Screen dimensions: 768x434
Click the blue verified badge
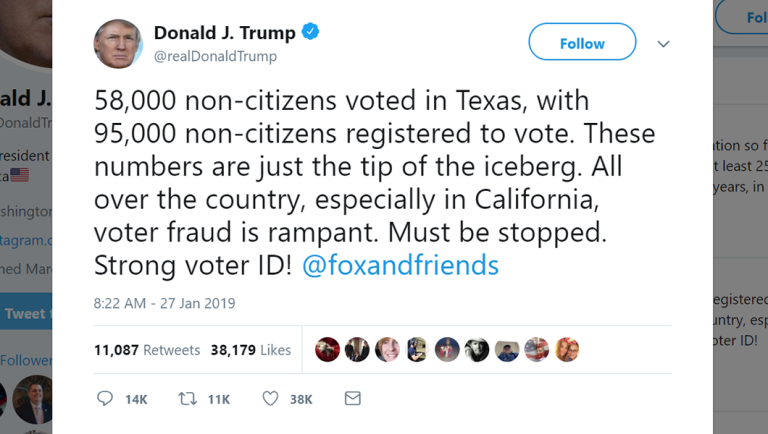click(x=311, y=33)
